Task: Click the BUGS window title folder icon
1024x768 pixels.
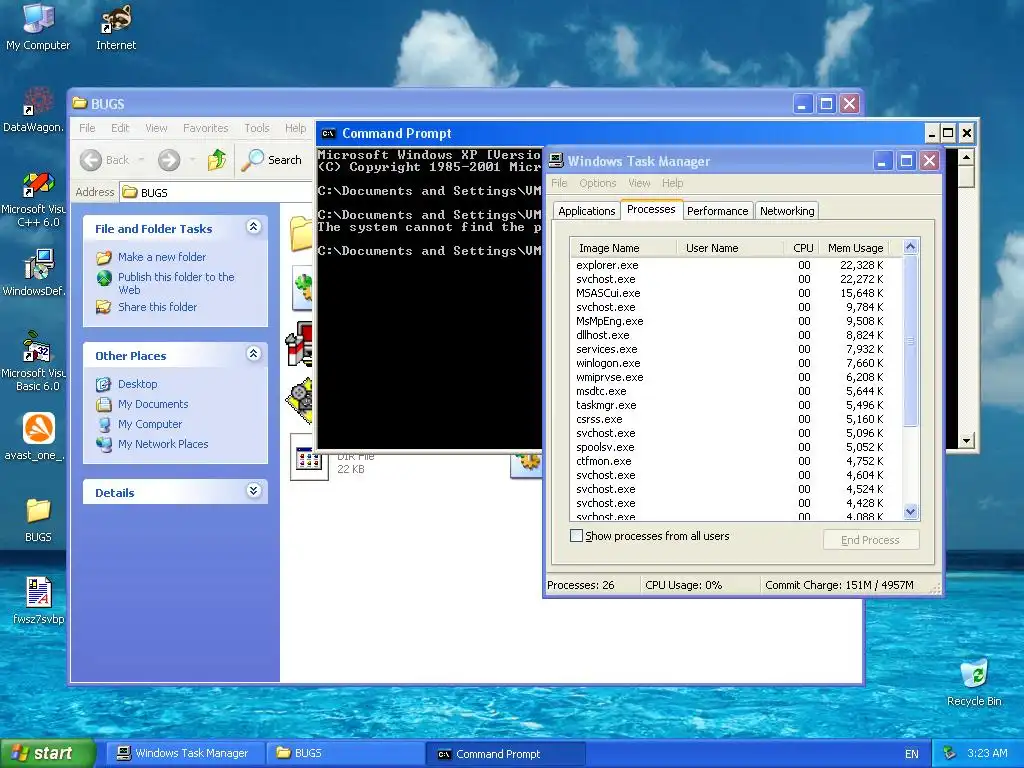Action: pyautogui.click(x=80, y=103)
